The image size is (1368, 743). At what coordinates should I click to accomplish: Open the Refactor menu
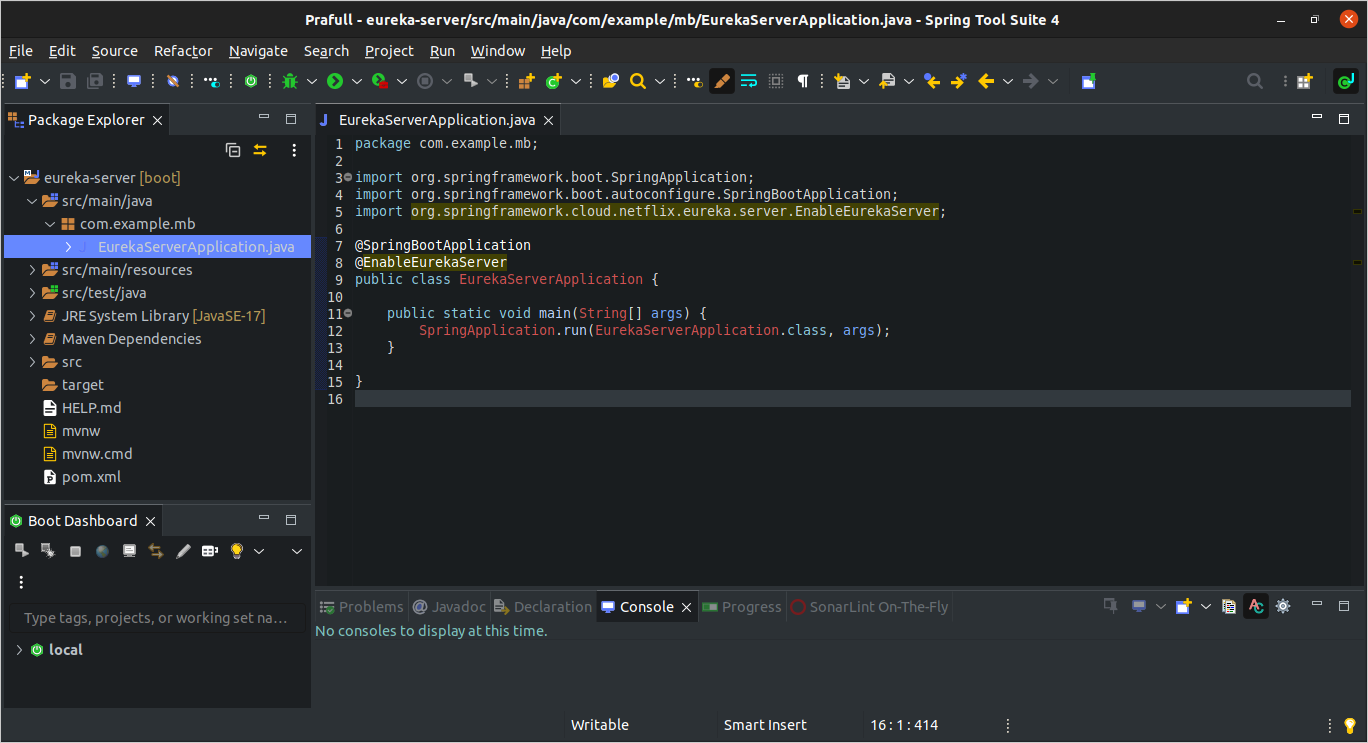183,51
